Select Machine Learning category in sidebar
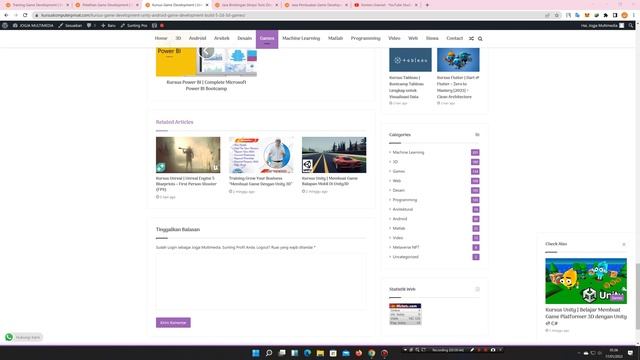Image resolution: width=640 pixels, height=360 pixels. pyautogui.click(x=408, y=152)
